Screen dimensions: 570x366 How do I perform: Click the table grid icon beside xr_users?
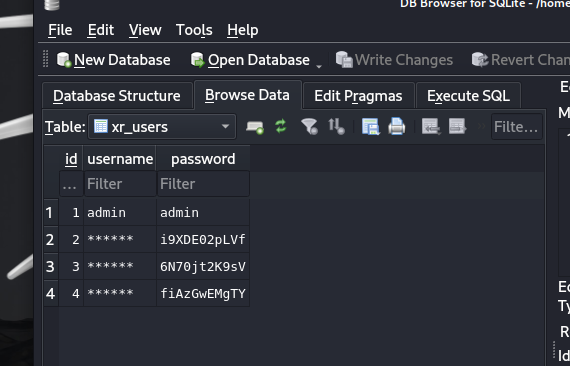pyautogui.click(x=101, y=126)
